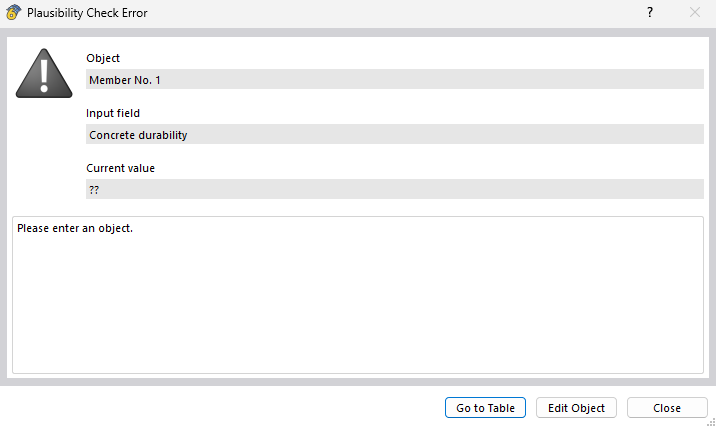Click the Plausibility Check Error title text
This screenshot has height=426, width=716.
[x=87, y=13]
